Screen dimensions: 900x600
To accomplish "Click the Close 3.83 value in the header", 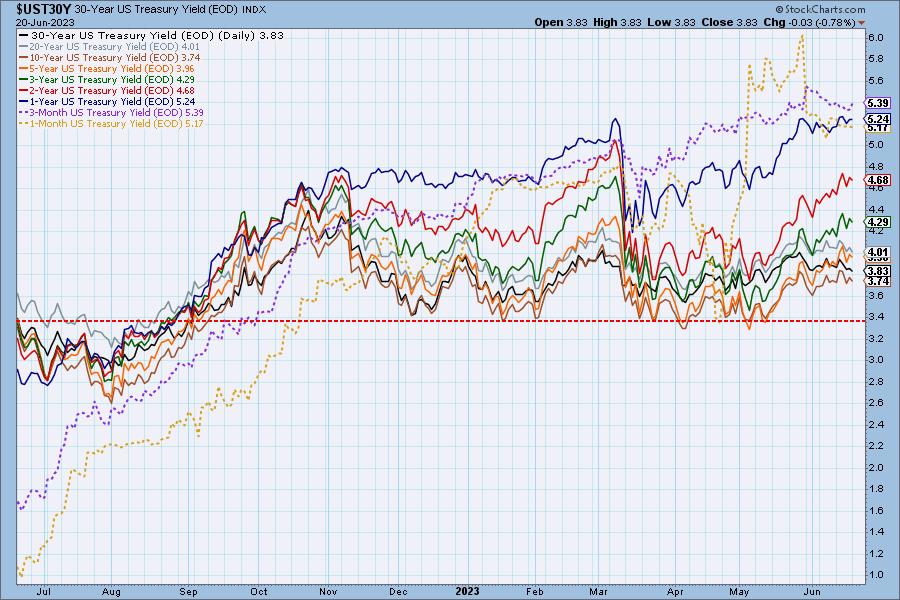I will [730, 22].
